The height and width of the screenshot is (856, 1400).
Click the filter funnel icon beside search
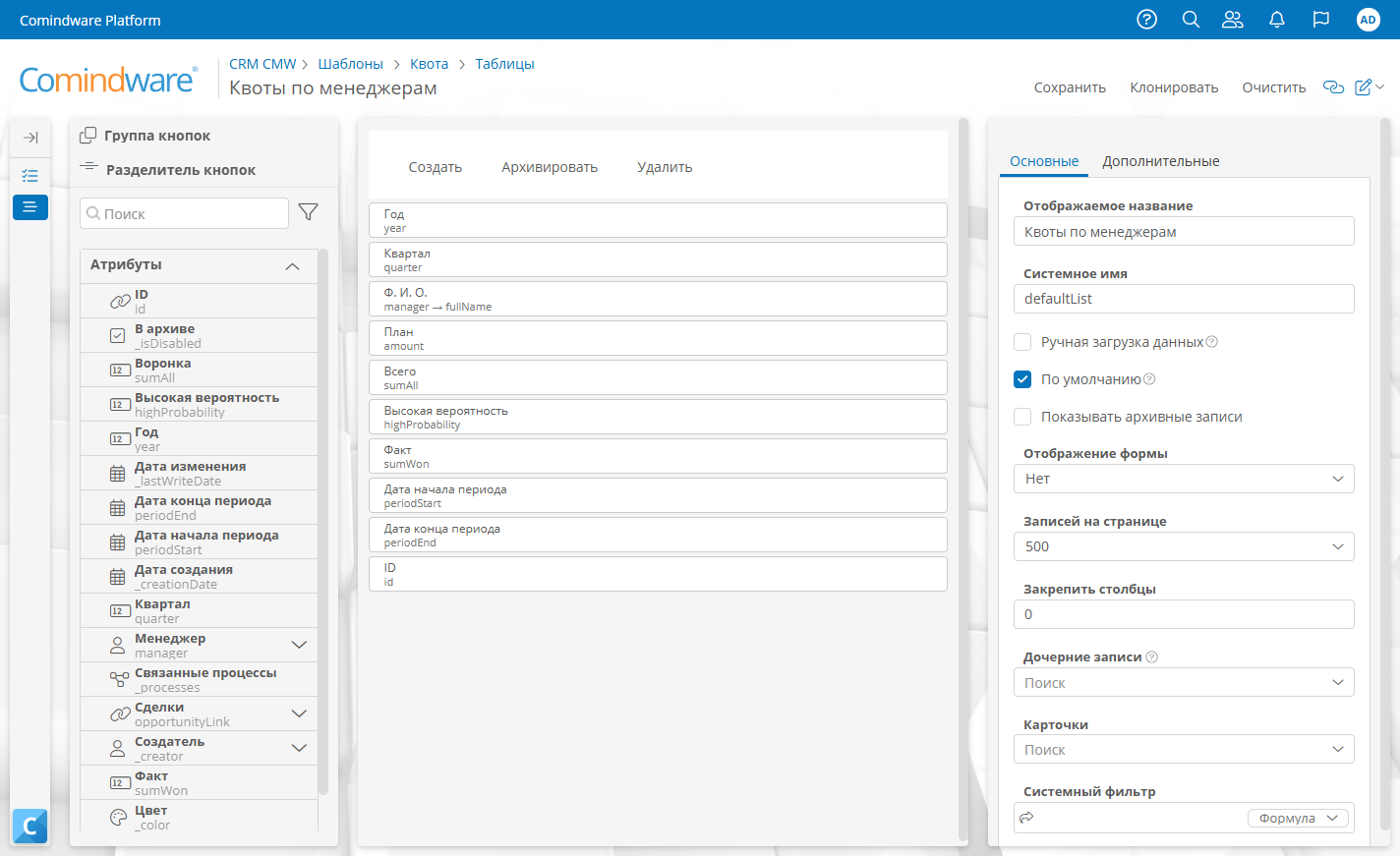coord(308,212)
